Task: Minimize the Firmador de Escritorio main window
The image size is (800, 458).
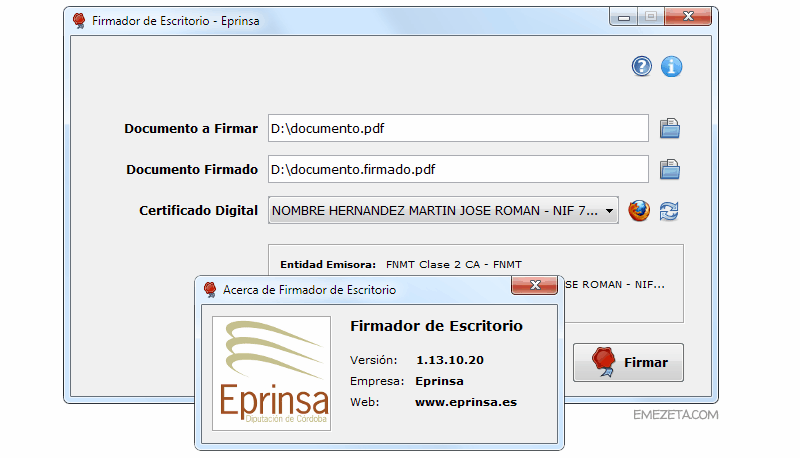Action: coord(623,17)
